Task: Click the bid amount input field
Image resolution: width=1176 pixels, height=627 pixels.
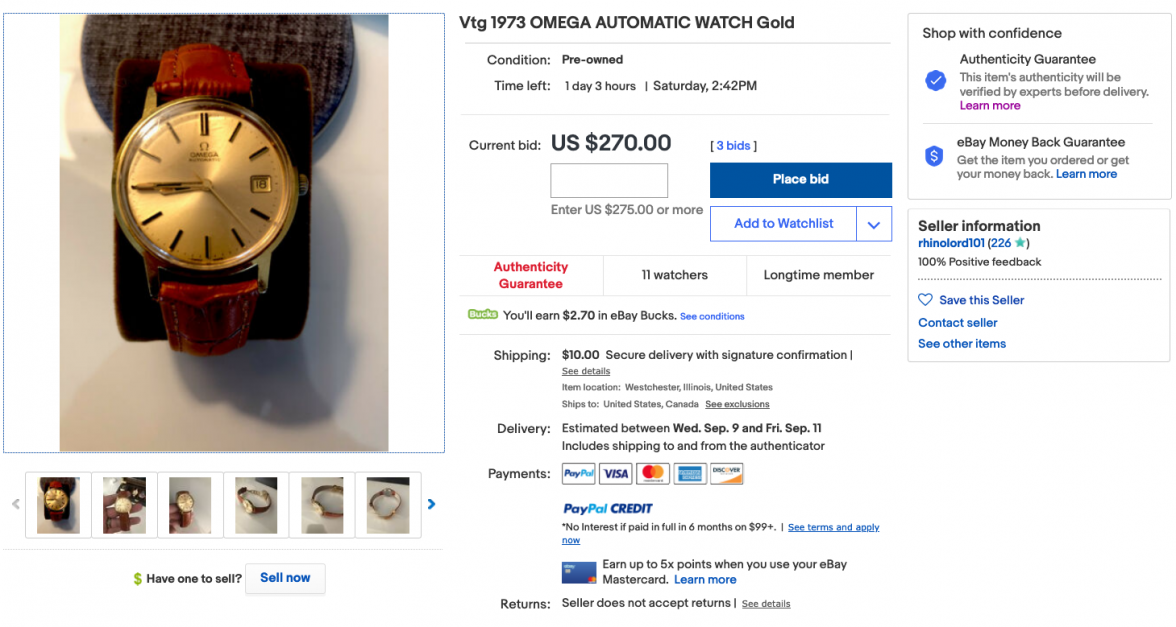Action: [x=609, y=181]
